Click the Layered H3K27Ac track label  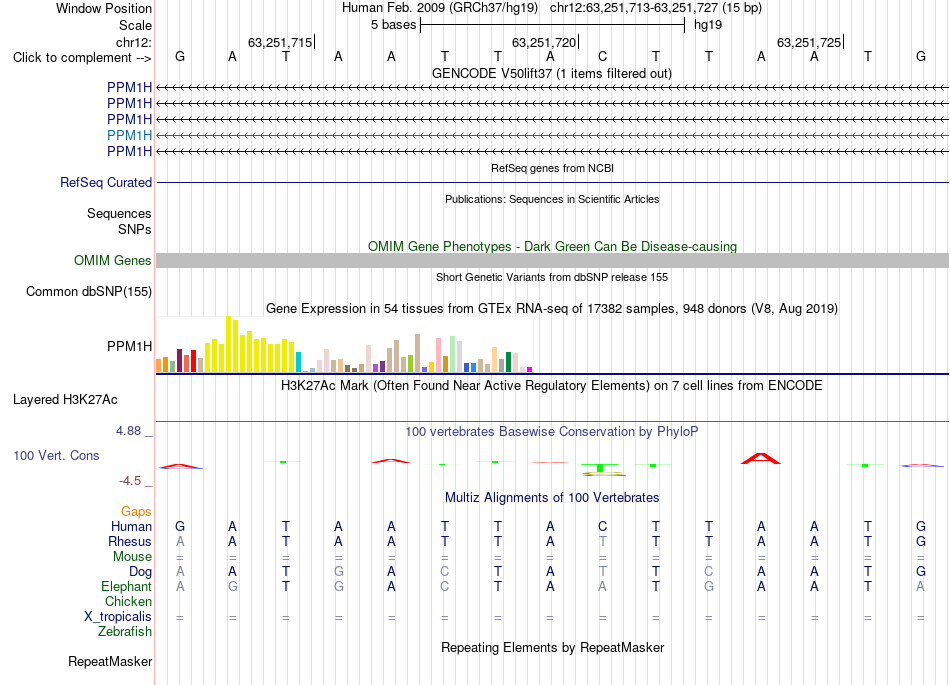(x=65, y=400)
